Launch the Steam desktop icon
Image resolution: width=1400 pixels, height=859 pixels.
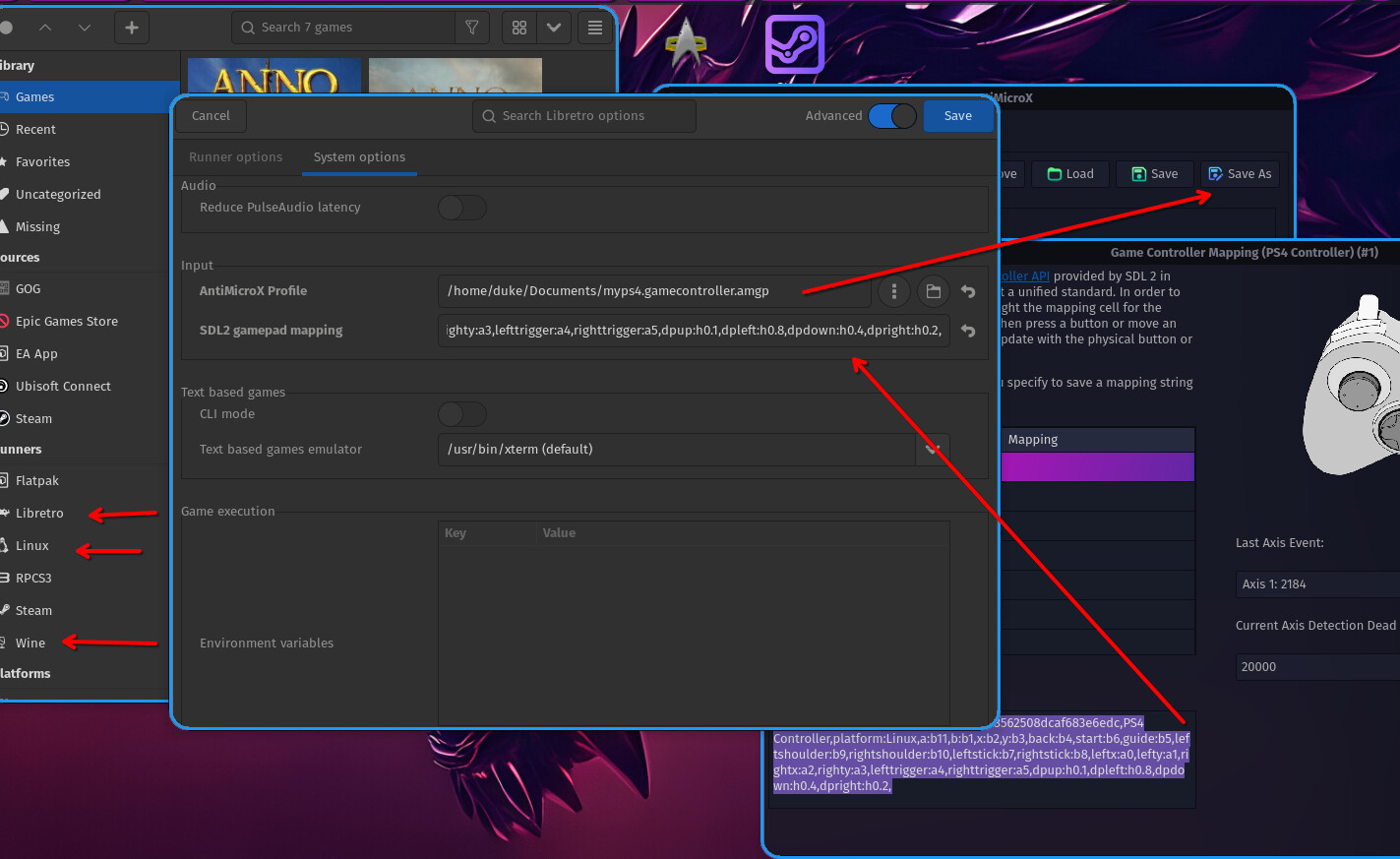click(794, 44)
